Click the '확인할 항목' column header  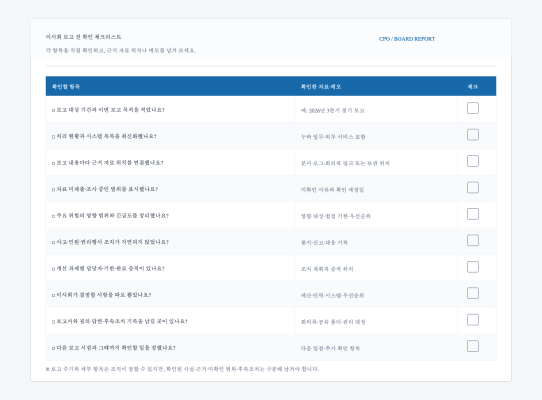pos(66,86)
